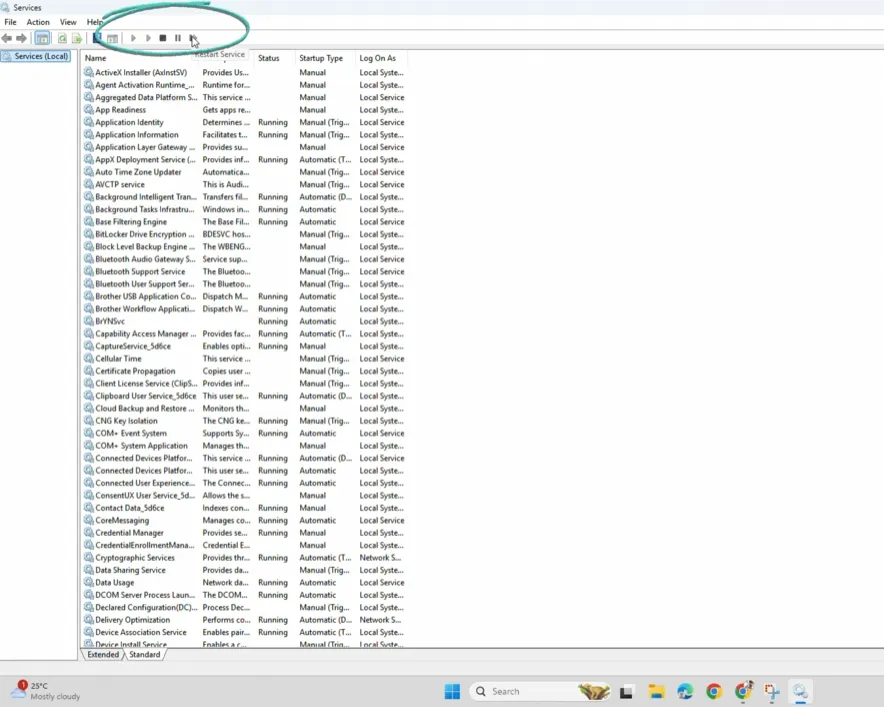Click the Show/Hide Action Pane toolbar icon

[x=112, y=38]
